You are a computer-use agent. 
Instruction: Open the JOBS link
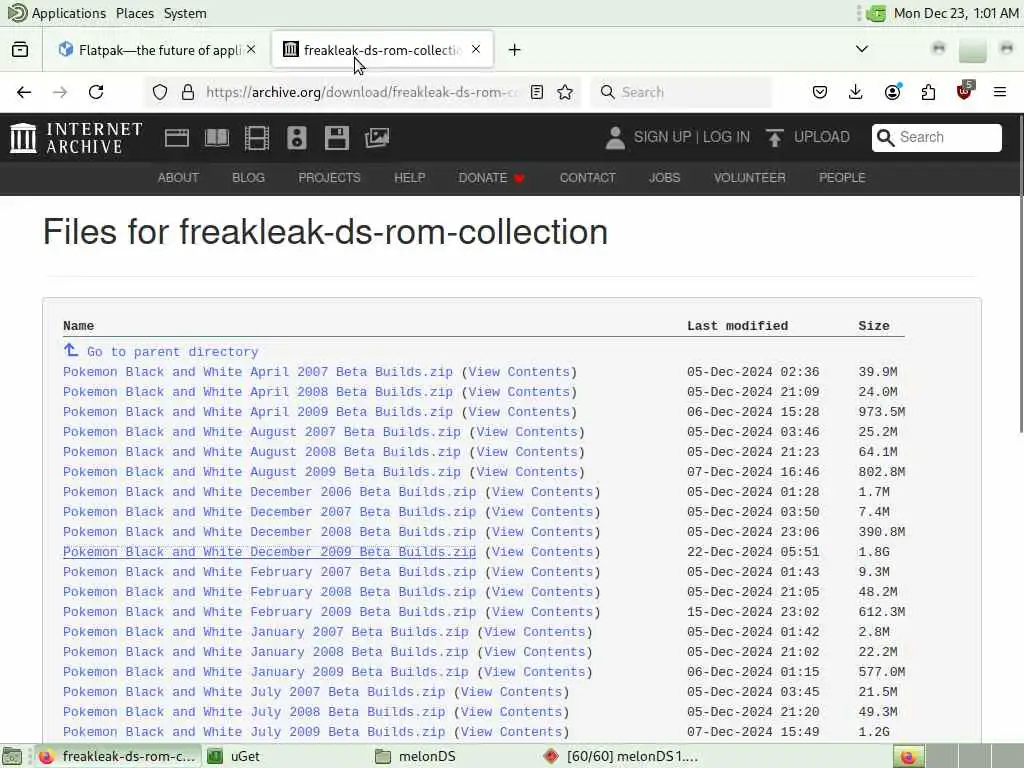(x=664, y=178)
